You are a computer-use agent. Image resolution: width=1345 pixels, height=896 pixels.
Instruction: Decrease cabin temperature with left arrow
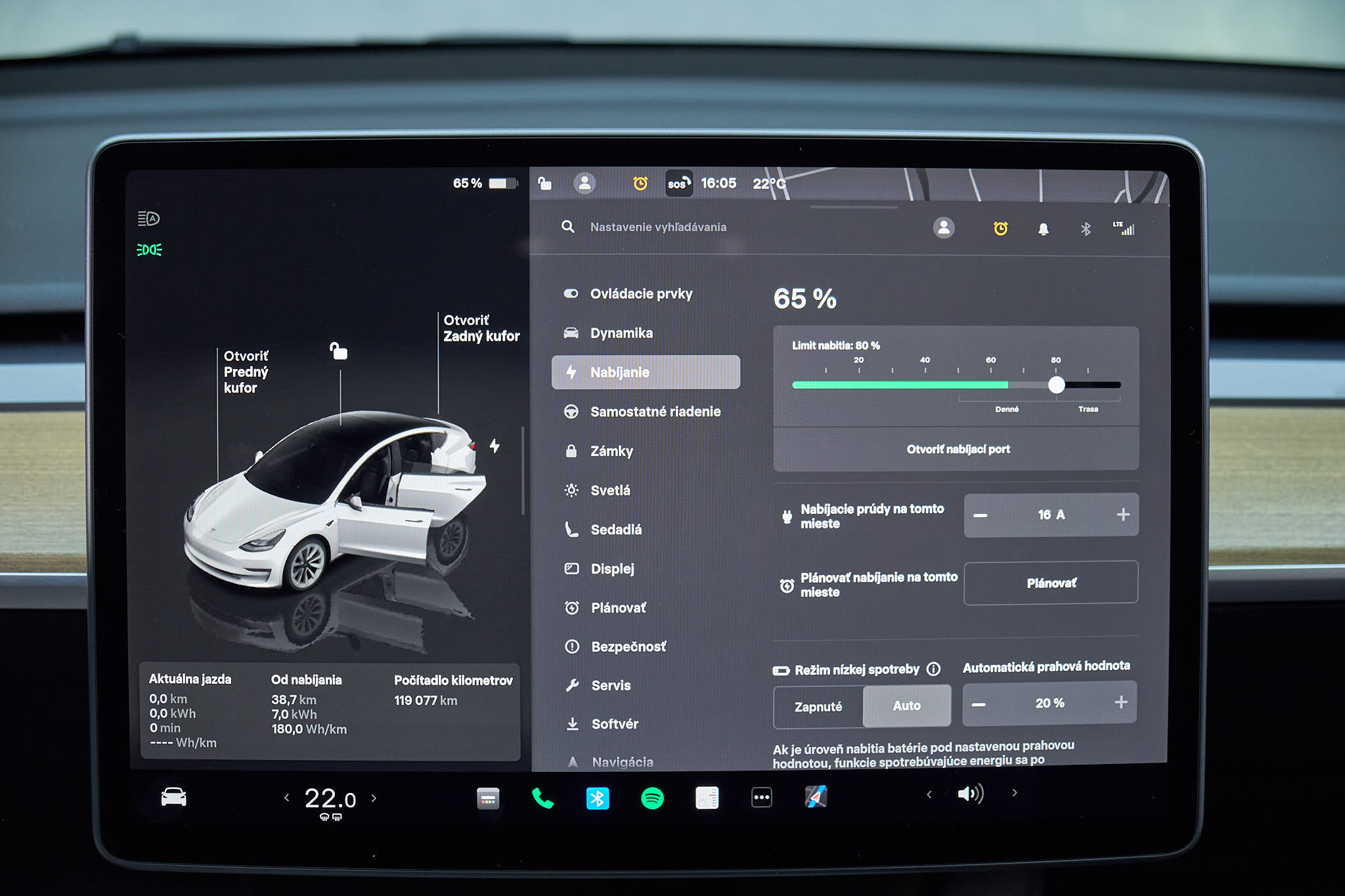[x=286, y=798]
